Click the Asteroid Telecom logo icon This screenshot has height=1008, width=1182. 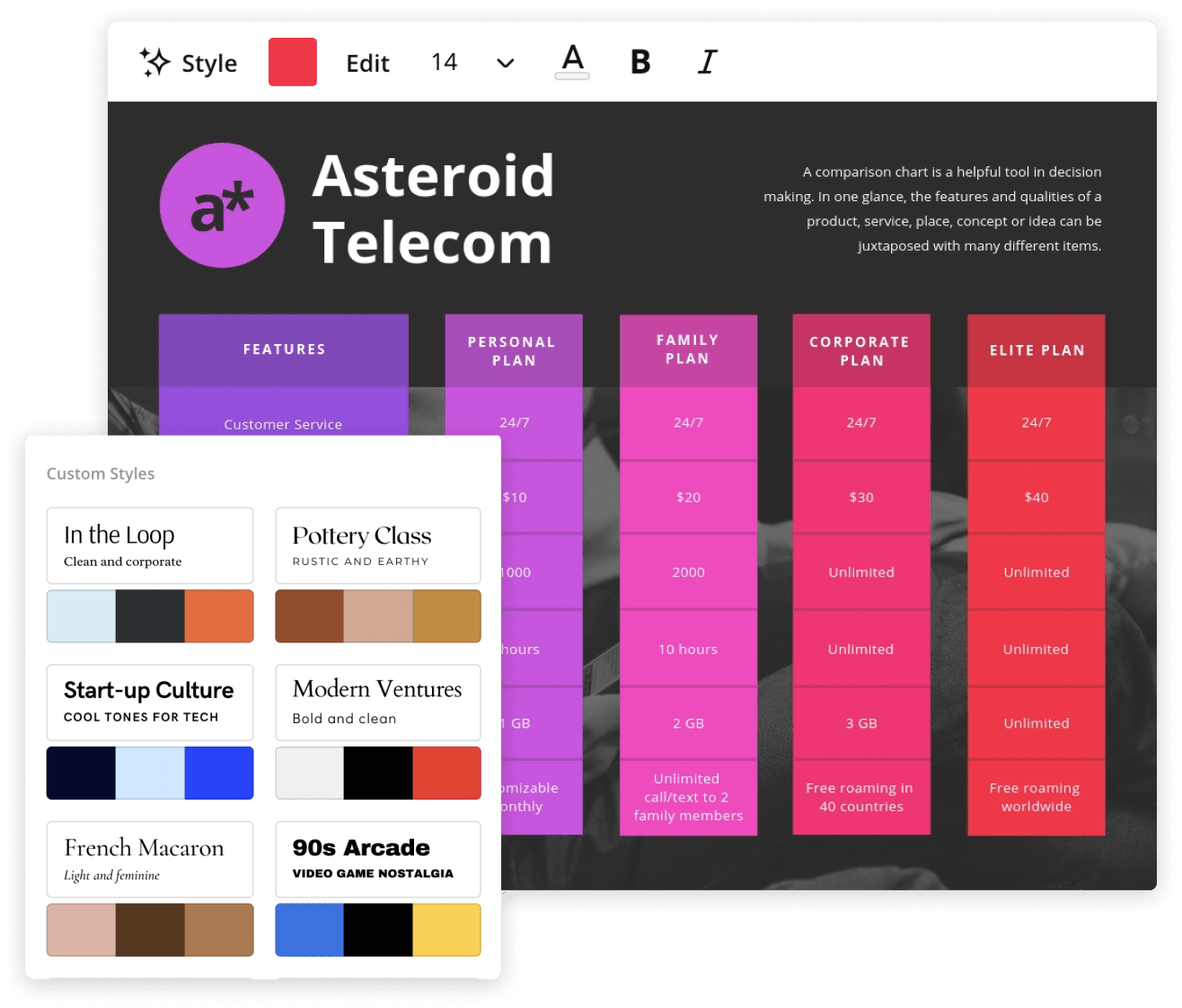pos(222,205)
